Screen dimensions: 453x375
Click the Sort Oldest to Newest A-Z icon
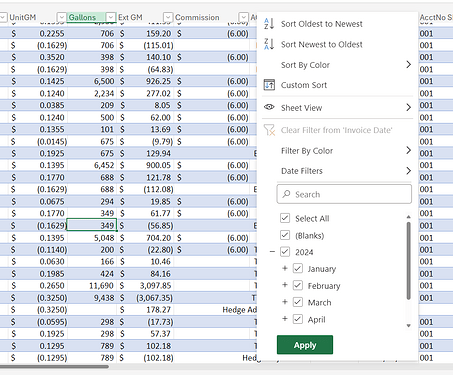pos(269,24)
